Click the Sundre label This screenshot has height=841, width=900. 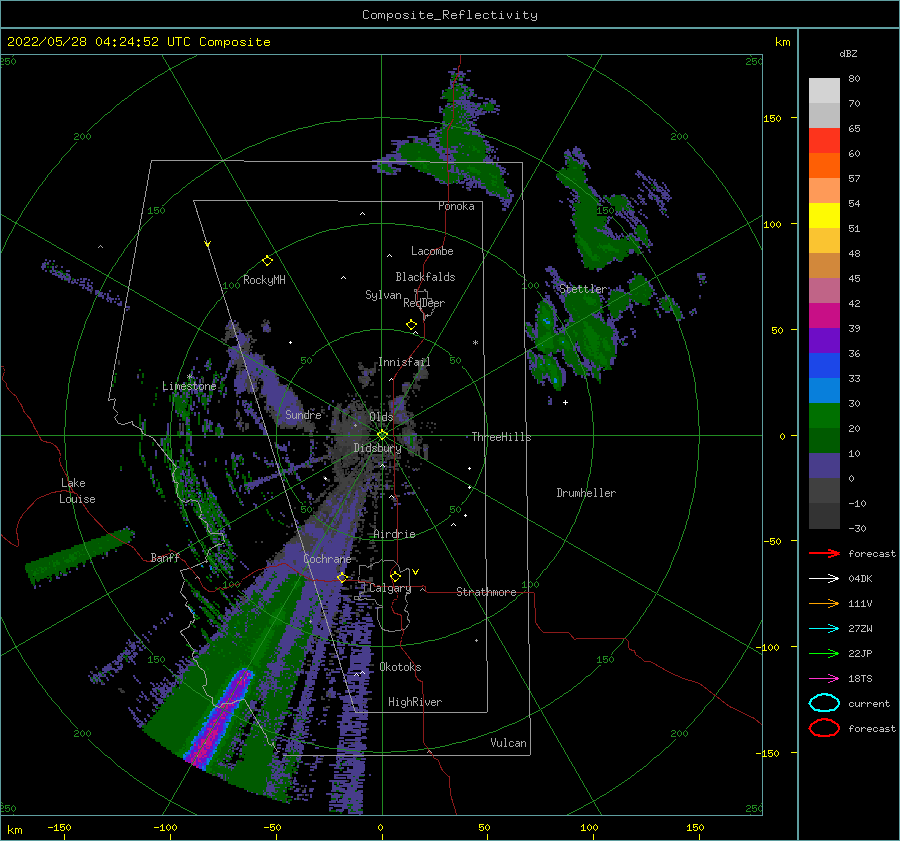[x=303, y=415]
